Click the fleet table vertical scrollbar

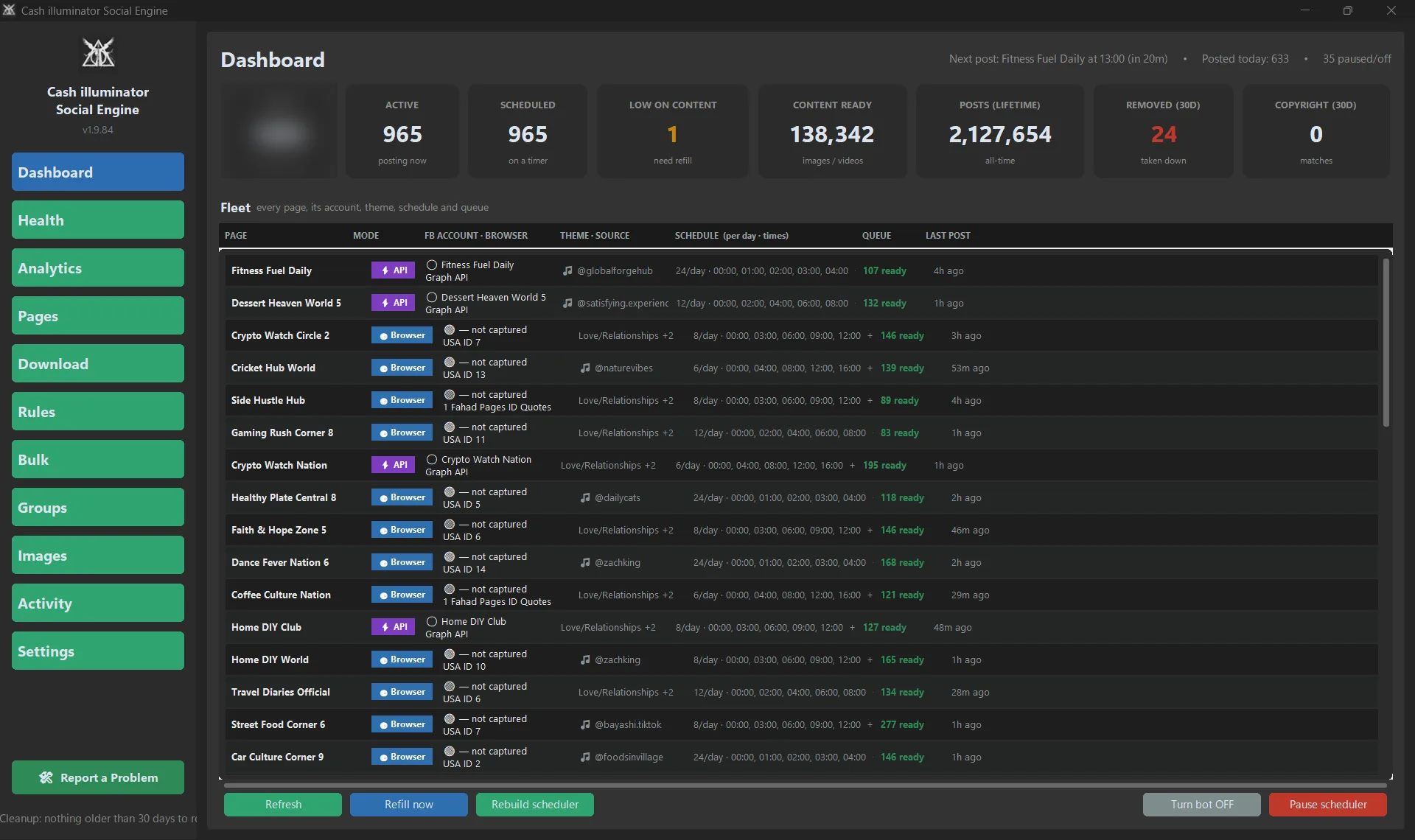(x=1386, y=343)
